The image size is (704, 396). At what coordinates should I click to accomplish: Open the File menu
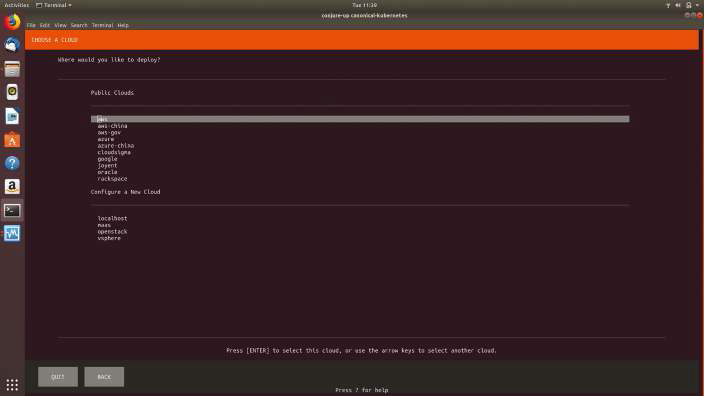[31, 25]
